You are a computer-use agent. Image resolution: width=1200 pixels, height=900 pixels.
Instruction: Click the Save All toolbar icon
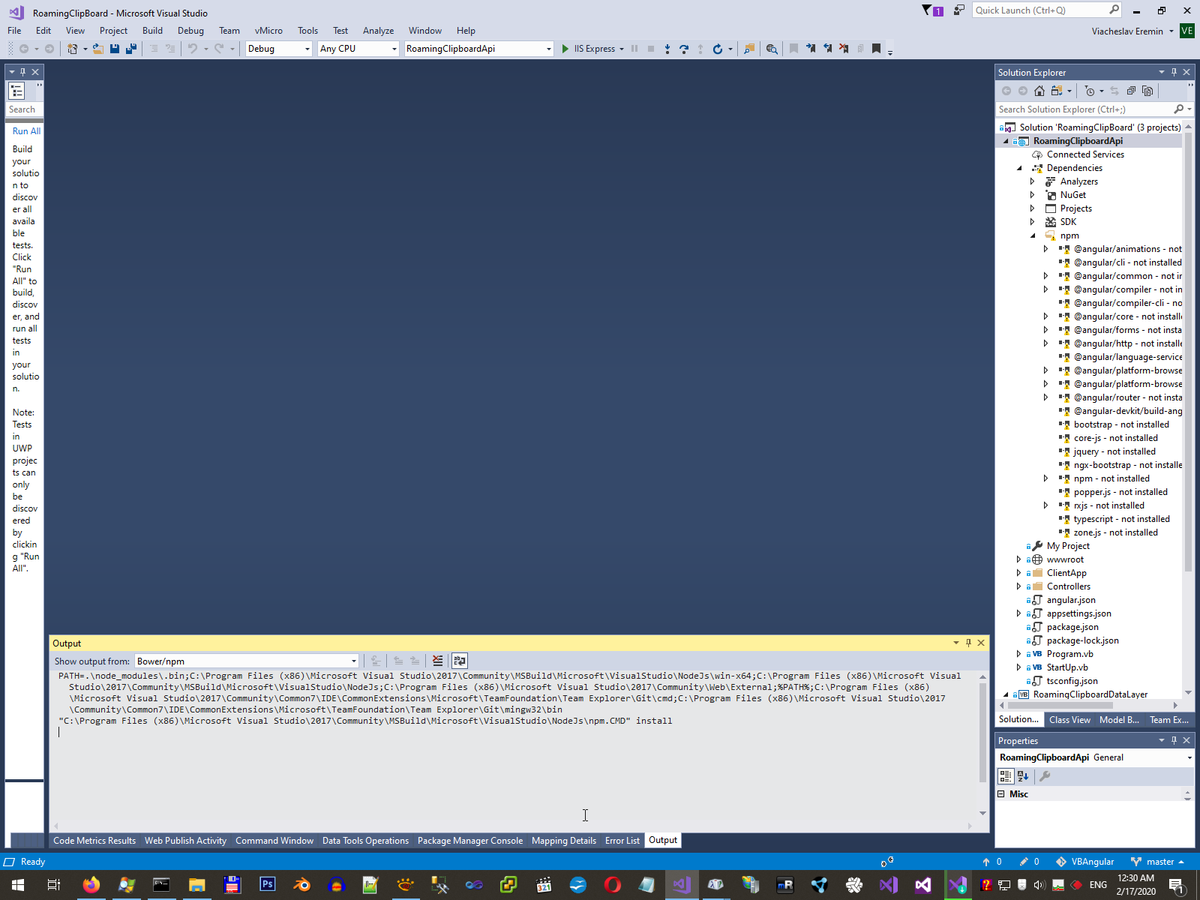tap(132, 49)
